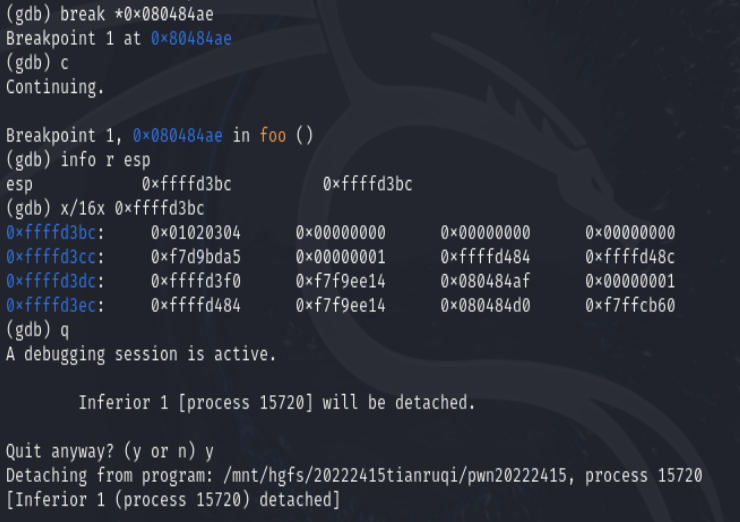Click the final "[Inferior 1 (process 15720) detached]" line
The image size is (740, 522).
tap(173, 499)
